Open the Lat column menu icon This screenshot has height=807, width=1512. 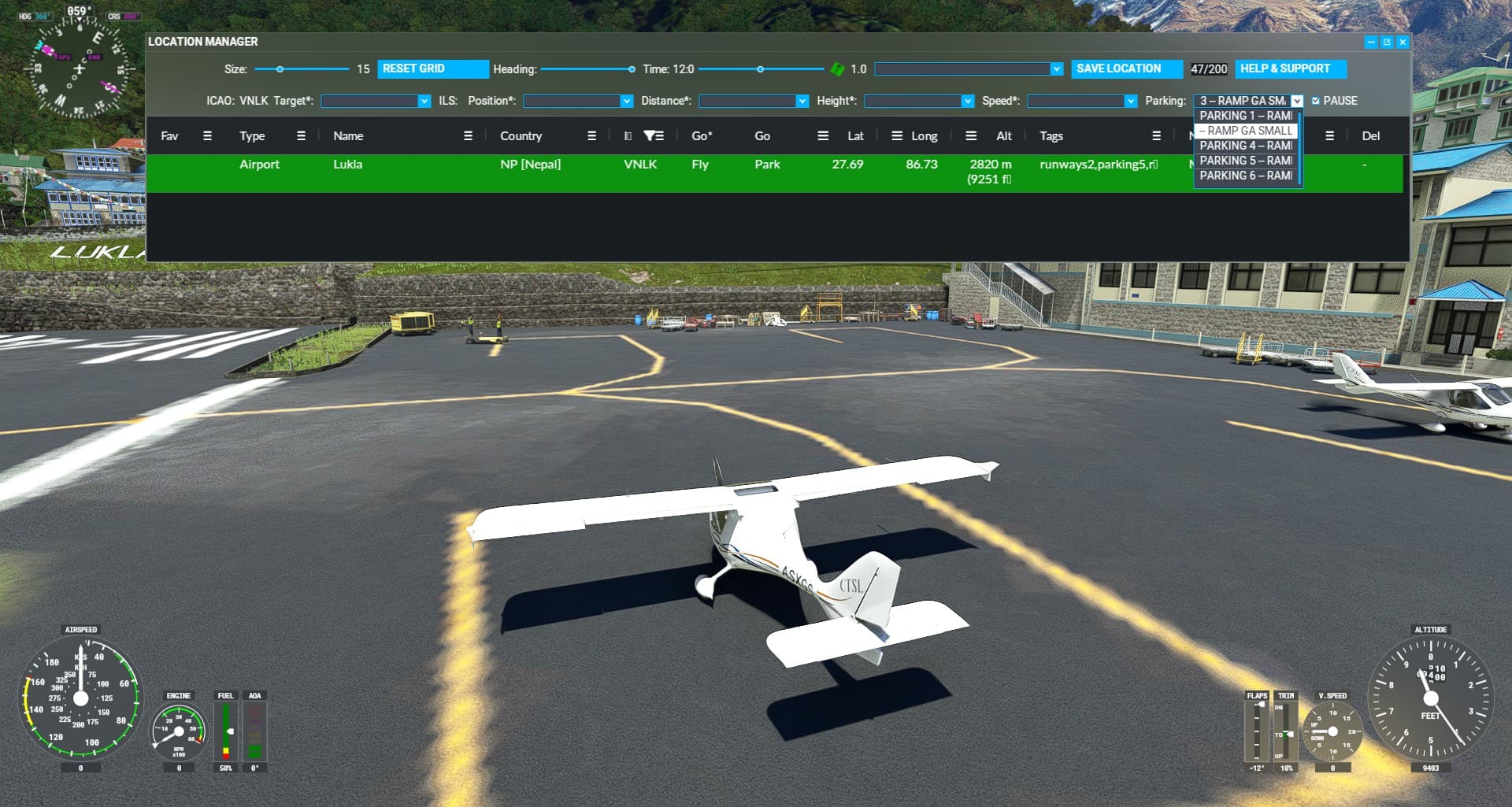823,136
